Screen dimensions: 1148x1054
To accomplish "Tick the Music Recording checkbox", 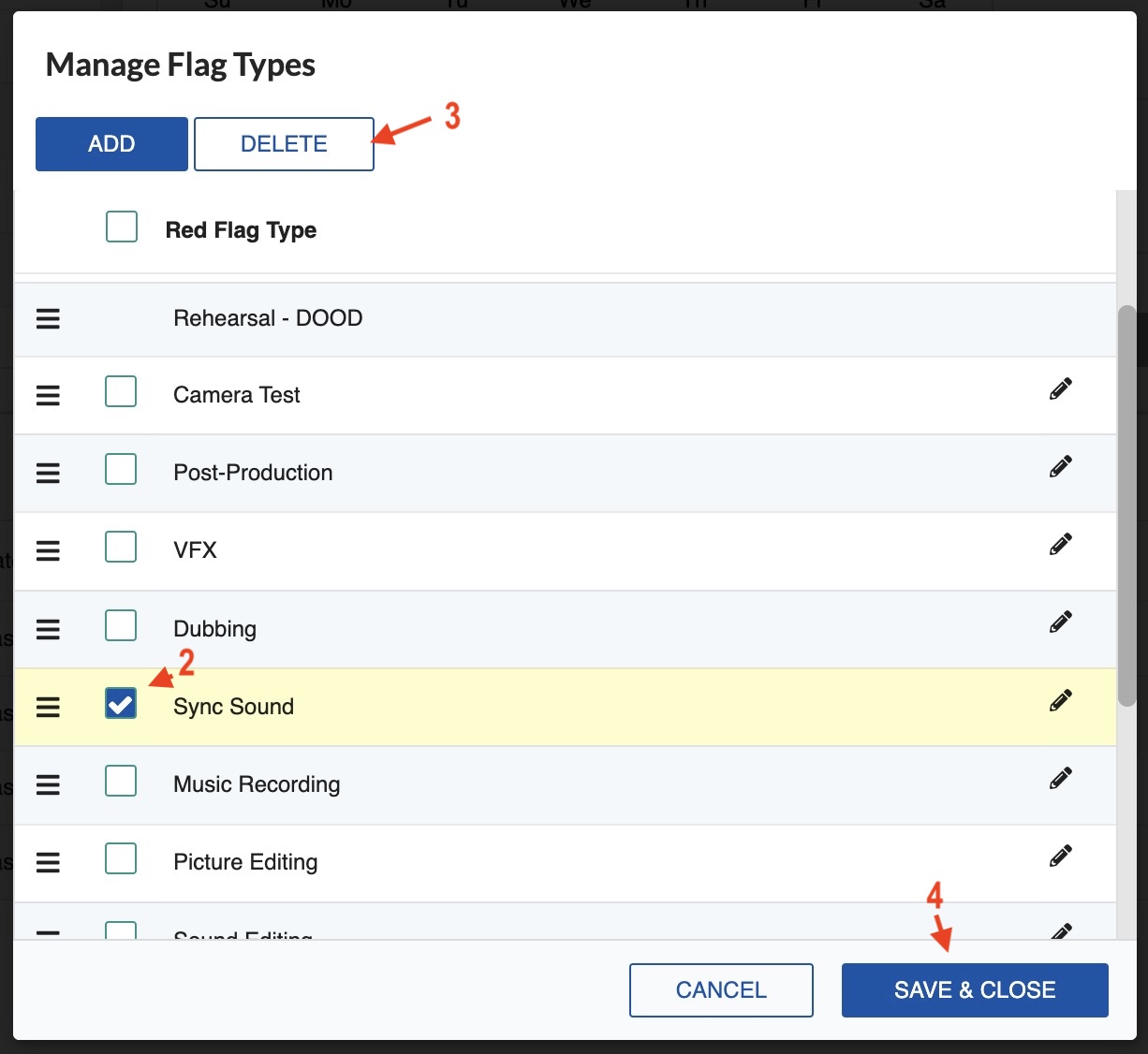I will [121, 781].
